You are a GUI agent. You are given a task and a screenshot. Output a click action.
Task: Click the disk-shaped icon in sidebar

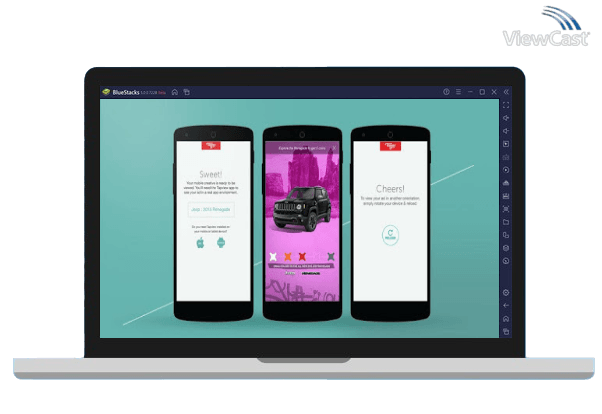click(x=506, y=196)
